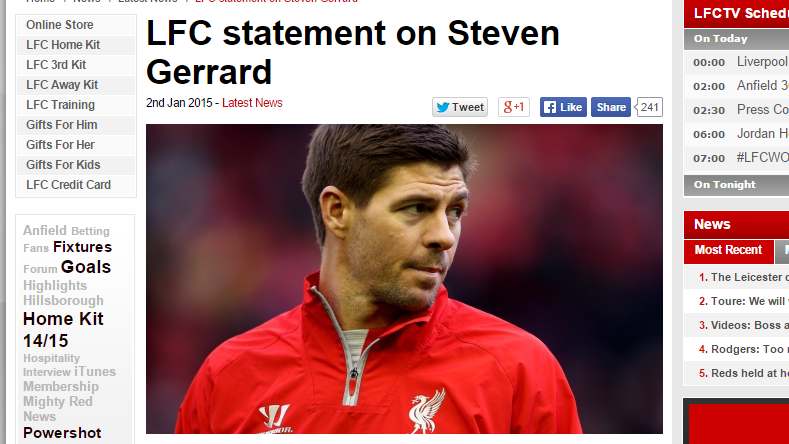This screenshot has width=789, height=444.
Task: Open the Home Kit 14/15 tag
Action: coord(63,329)
